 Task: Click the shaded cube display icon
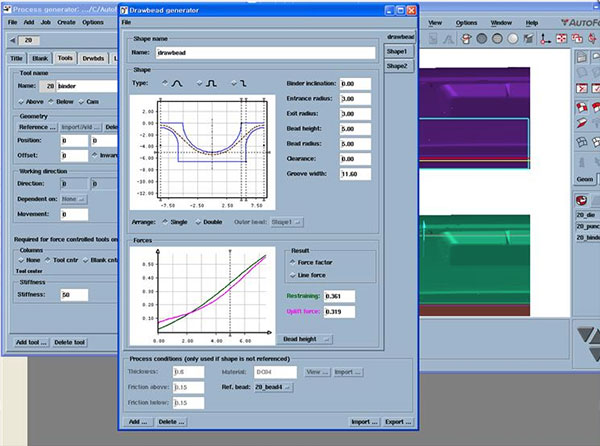528,38
